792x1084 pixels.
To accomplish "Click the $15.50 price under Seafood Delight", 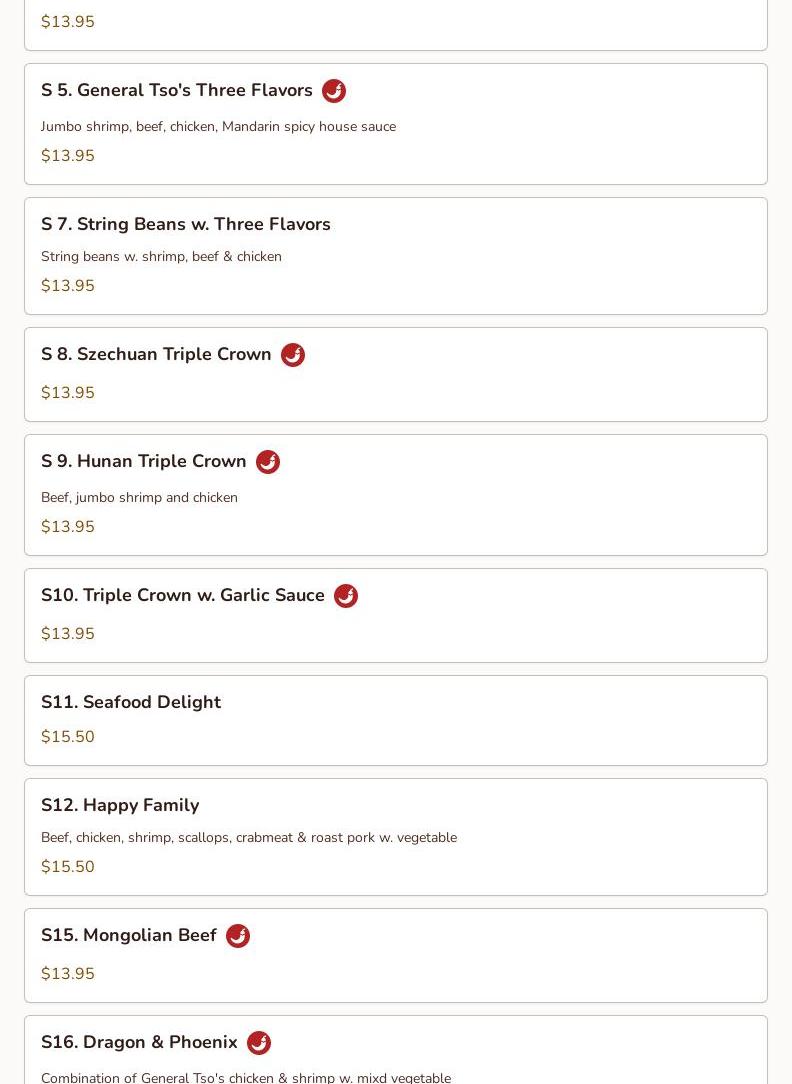I will pyautogui.click(x=68, y=736).
